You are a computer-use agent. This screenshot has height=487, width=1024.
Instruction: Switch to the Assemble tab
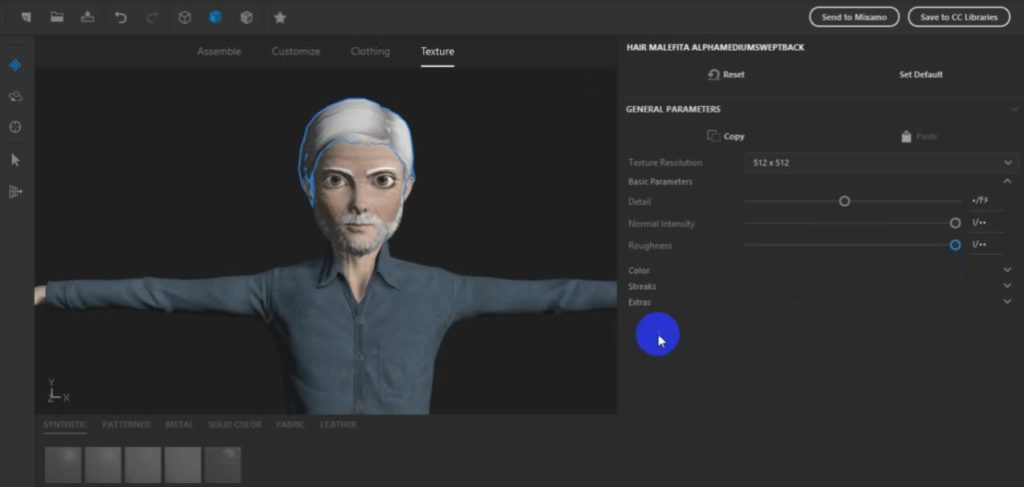click(x=219, y=51)
